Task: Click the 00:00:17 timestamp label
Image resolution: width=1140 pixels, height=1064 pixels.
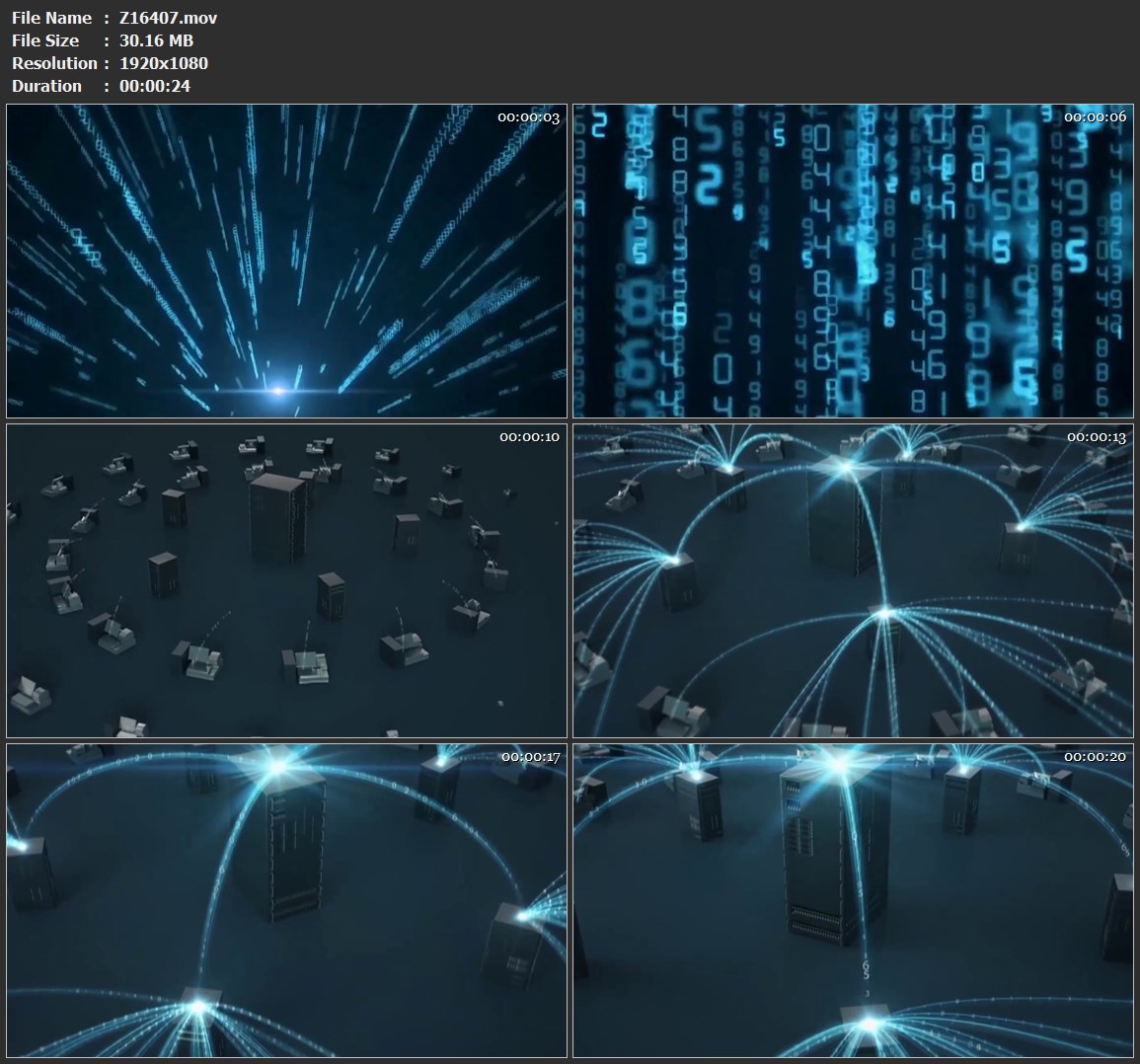Action: pos(531,757)
